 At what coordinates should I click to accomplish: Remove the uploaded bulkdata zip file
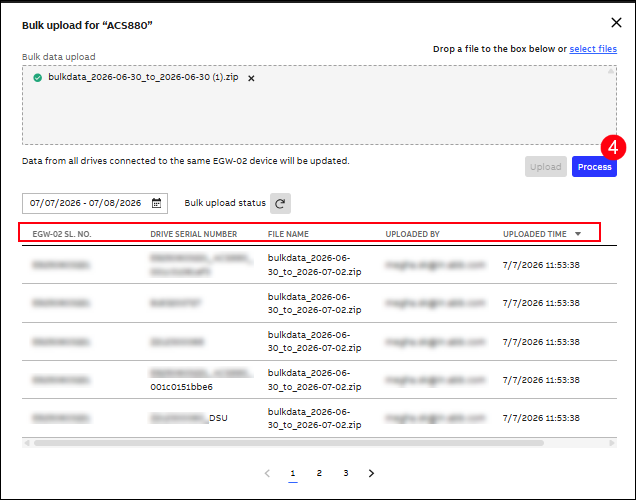pyautogui.click(x=251, y=78)
